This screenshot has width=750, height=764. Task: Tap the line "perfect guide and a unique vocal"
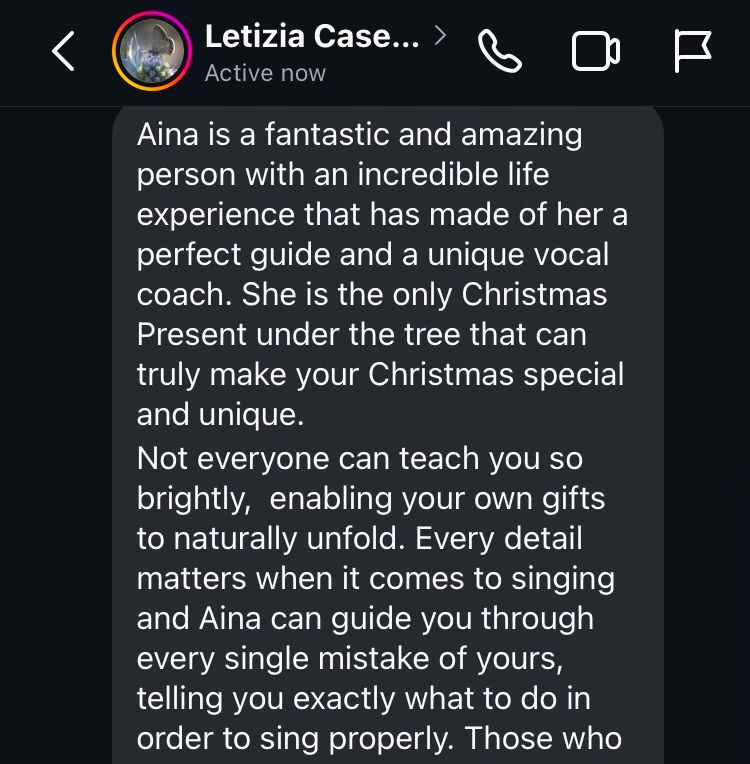click(373, 254)
